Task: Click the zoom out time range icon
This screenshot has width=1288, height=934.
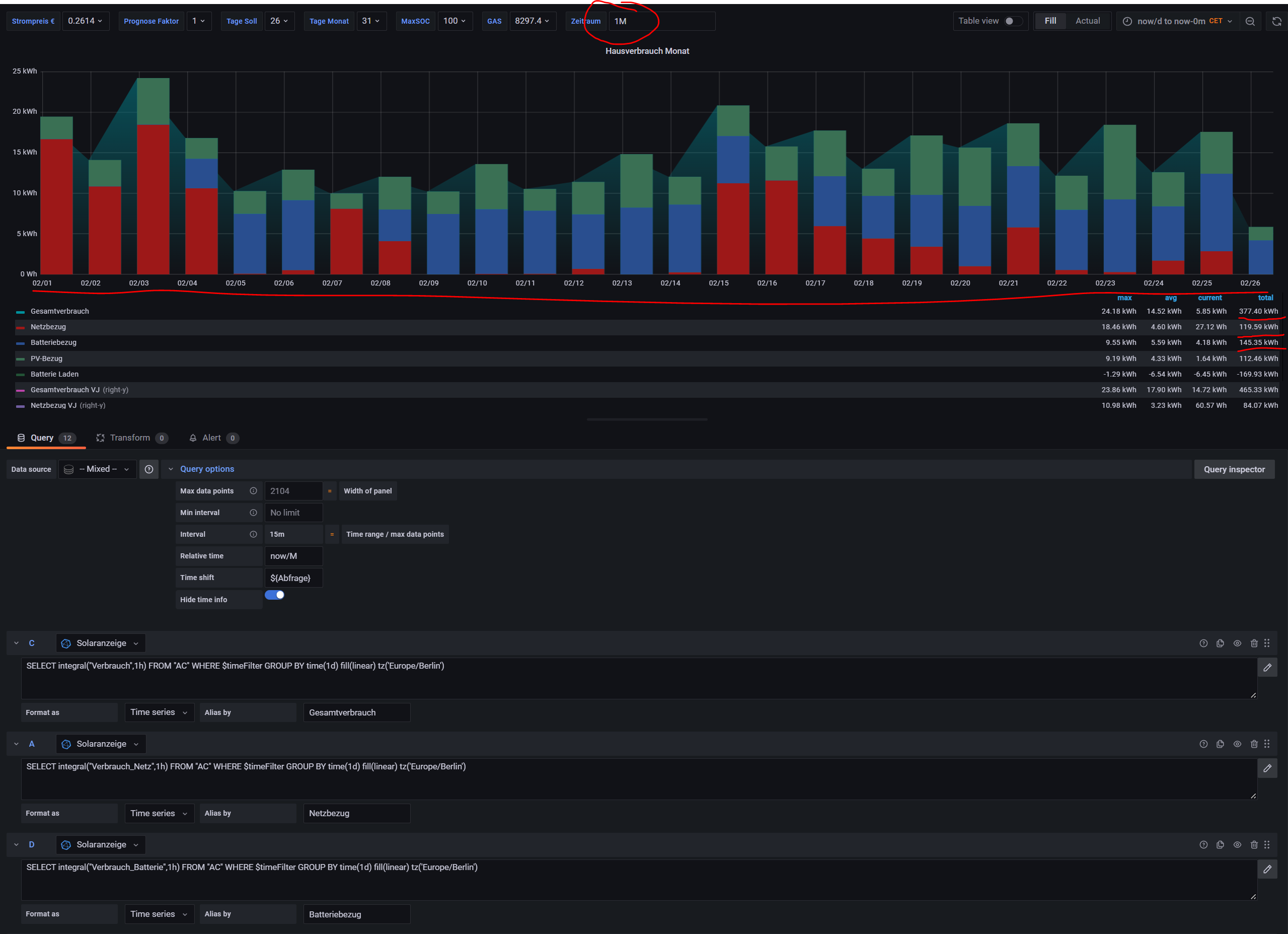Action: (1250, 21)
